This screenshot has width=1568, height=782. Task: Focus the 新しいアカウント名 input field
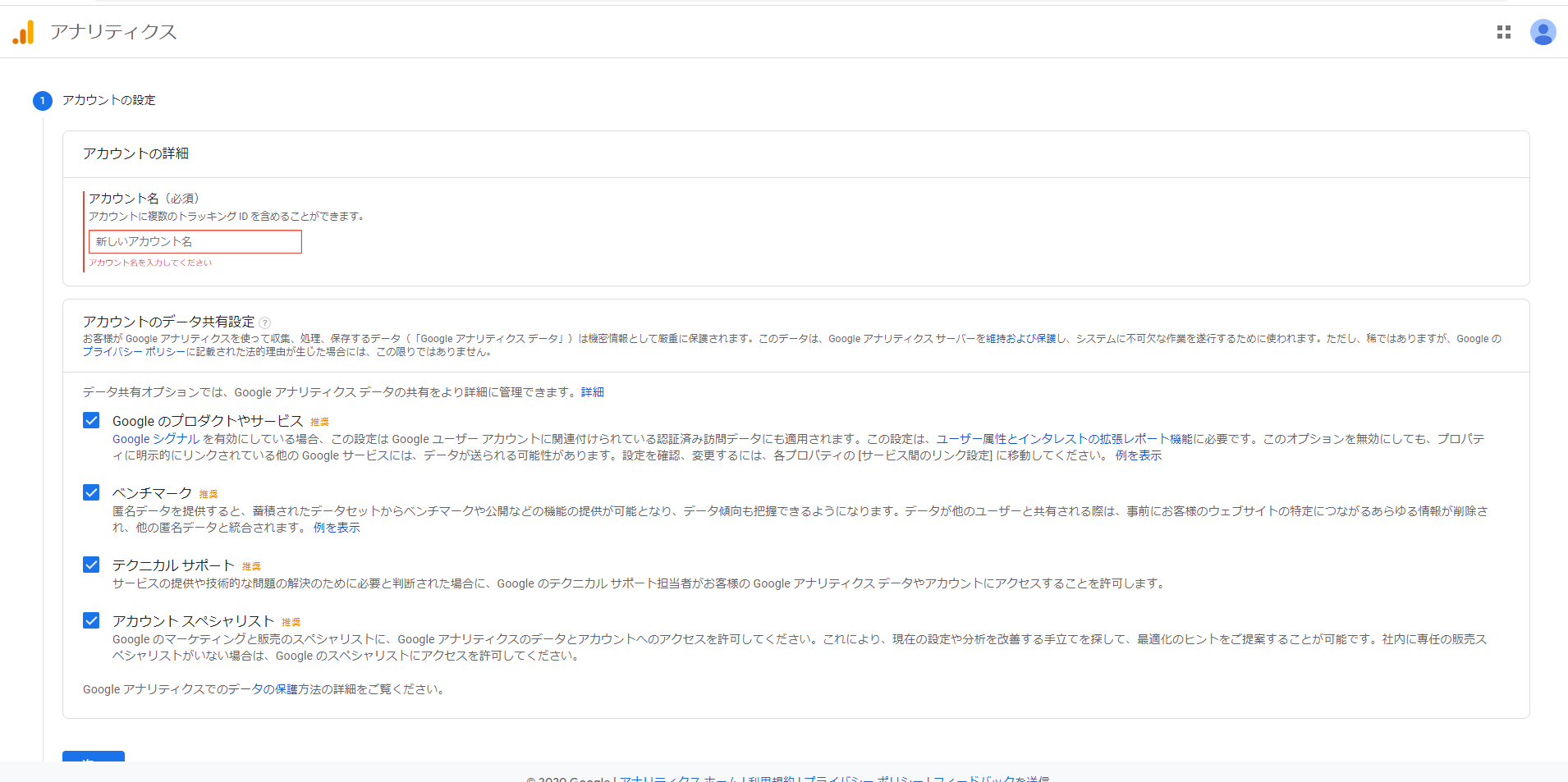[x=195, y=241]
